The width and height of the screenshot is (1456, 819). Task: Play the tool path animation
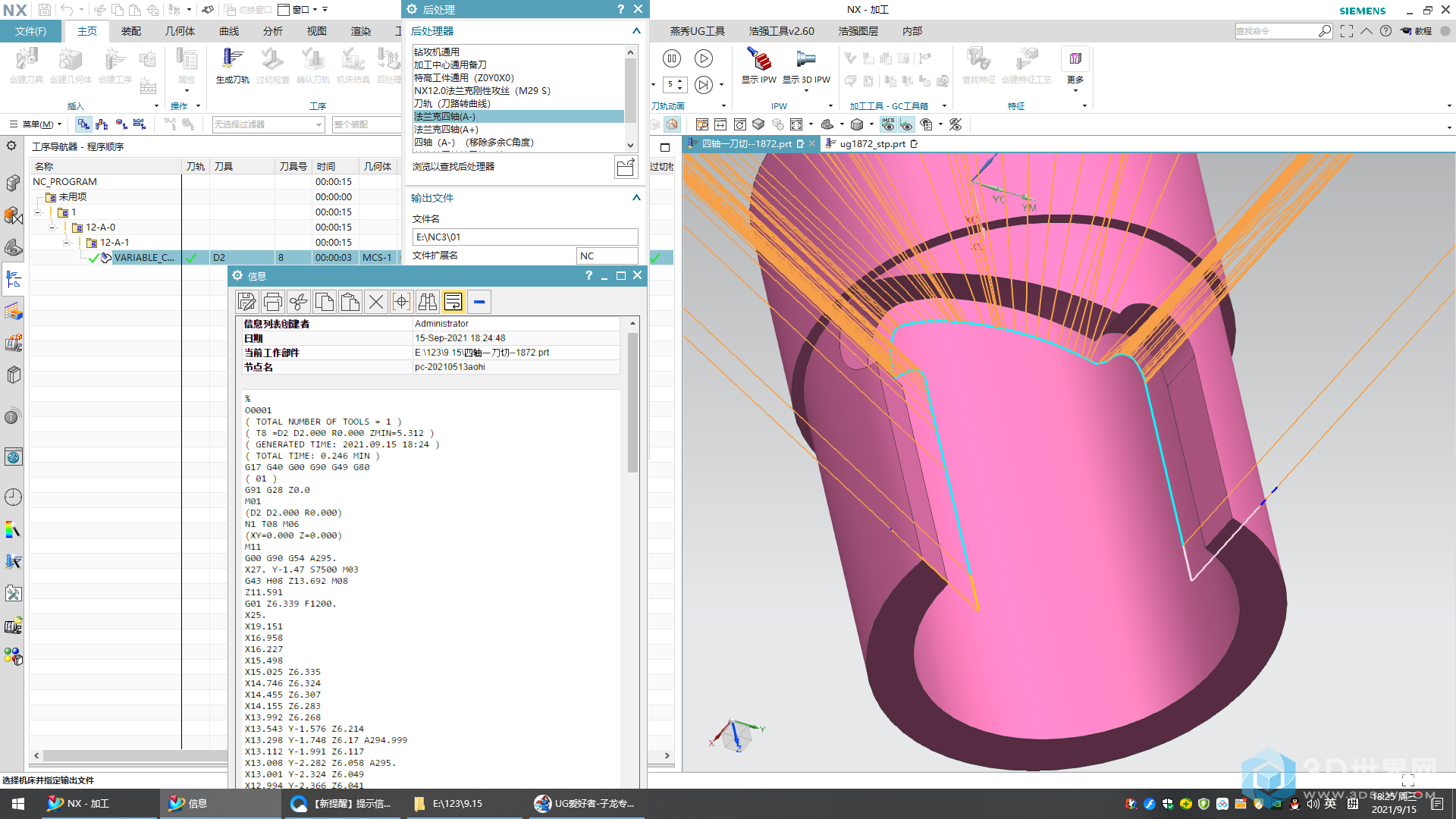[x=704, y=58]
